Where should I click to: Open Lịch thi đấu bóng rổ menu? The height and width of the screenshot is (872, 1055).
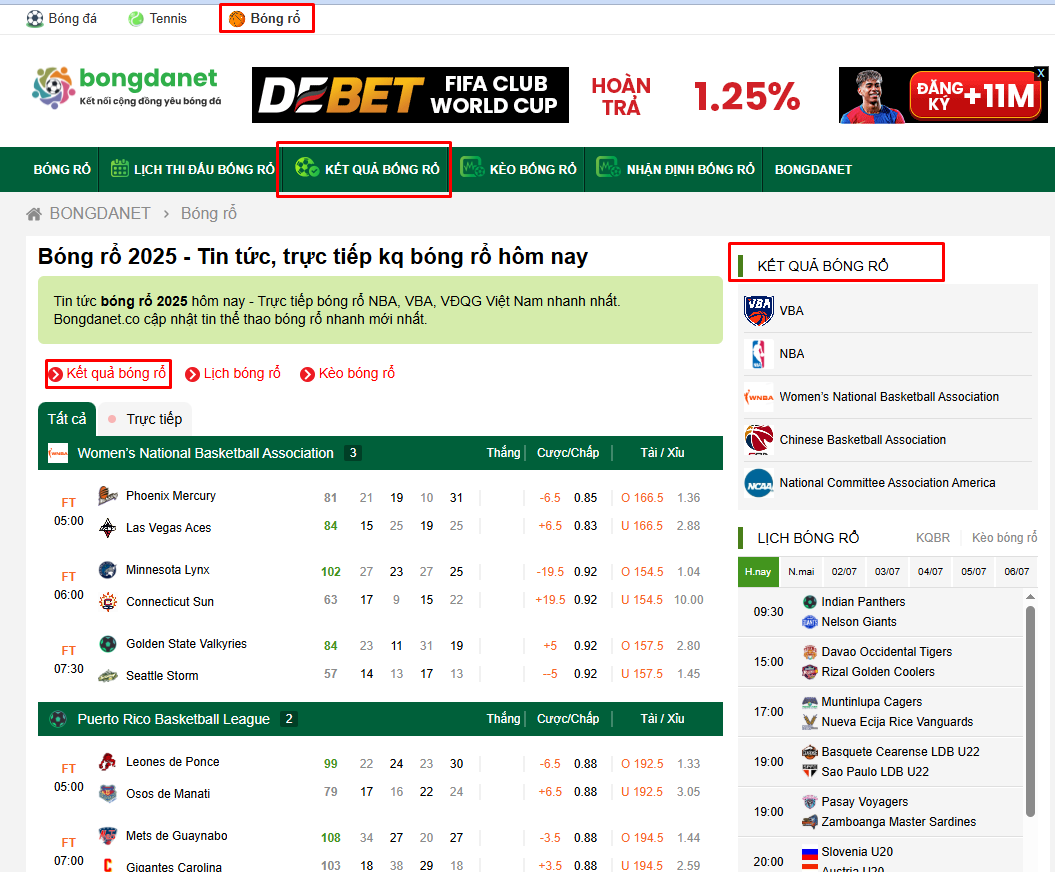[x=192, y=169]
